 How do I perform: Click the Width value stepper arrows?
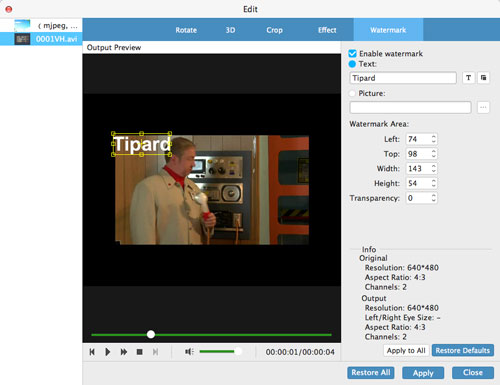click(x=433, y=168)
